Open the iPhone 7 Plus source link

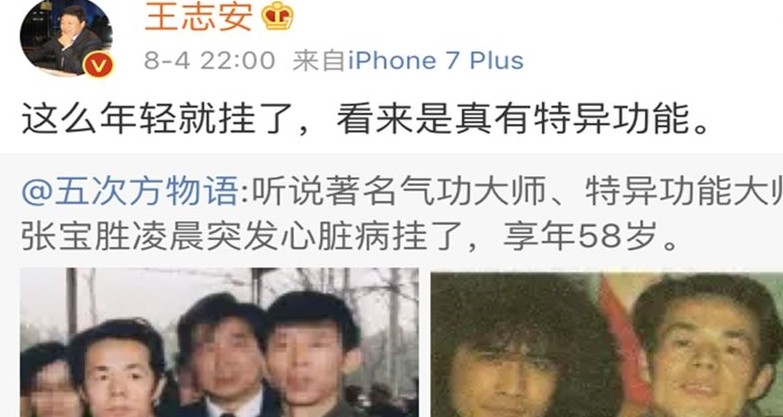(435, 61)
